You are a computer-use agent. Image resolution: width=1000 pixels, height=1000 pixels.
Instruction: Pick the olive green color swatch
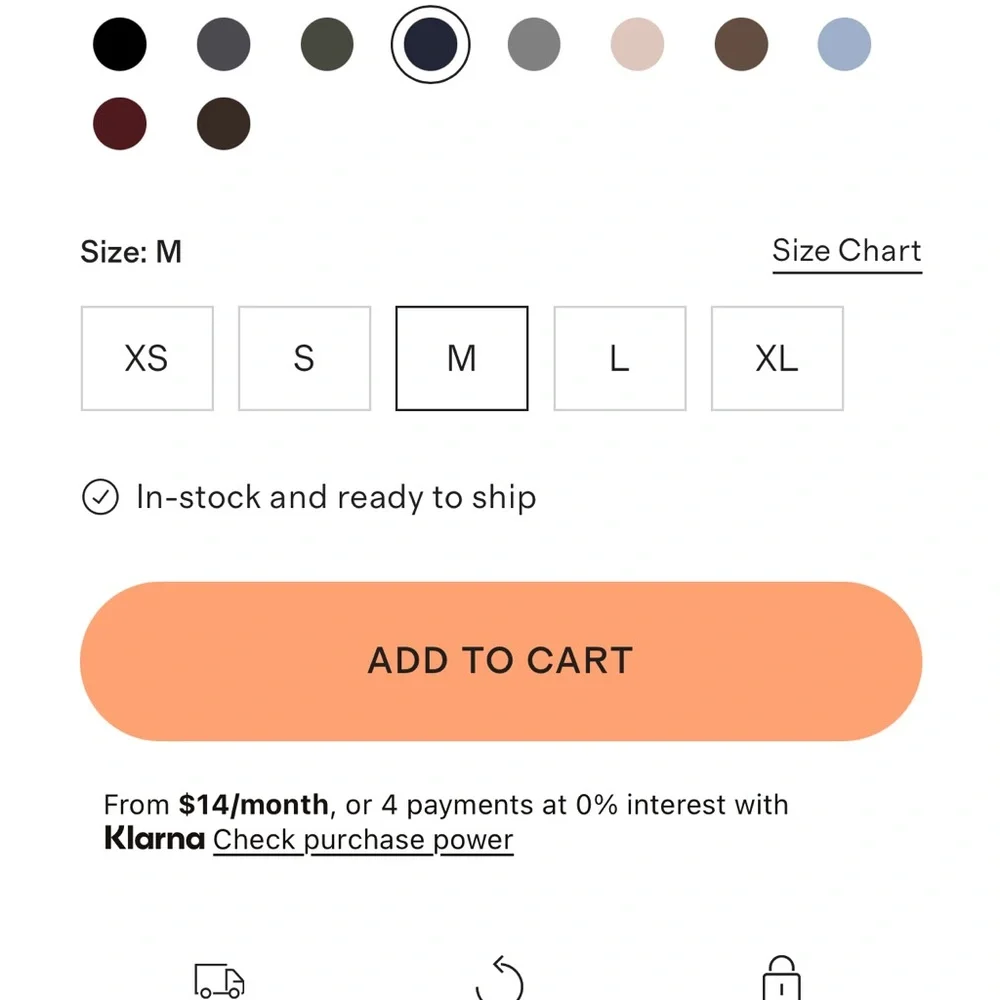pos(327,45)
